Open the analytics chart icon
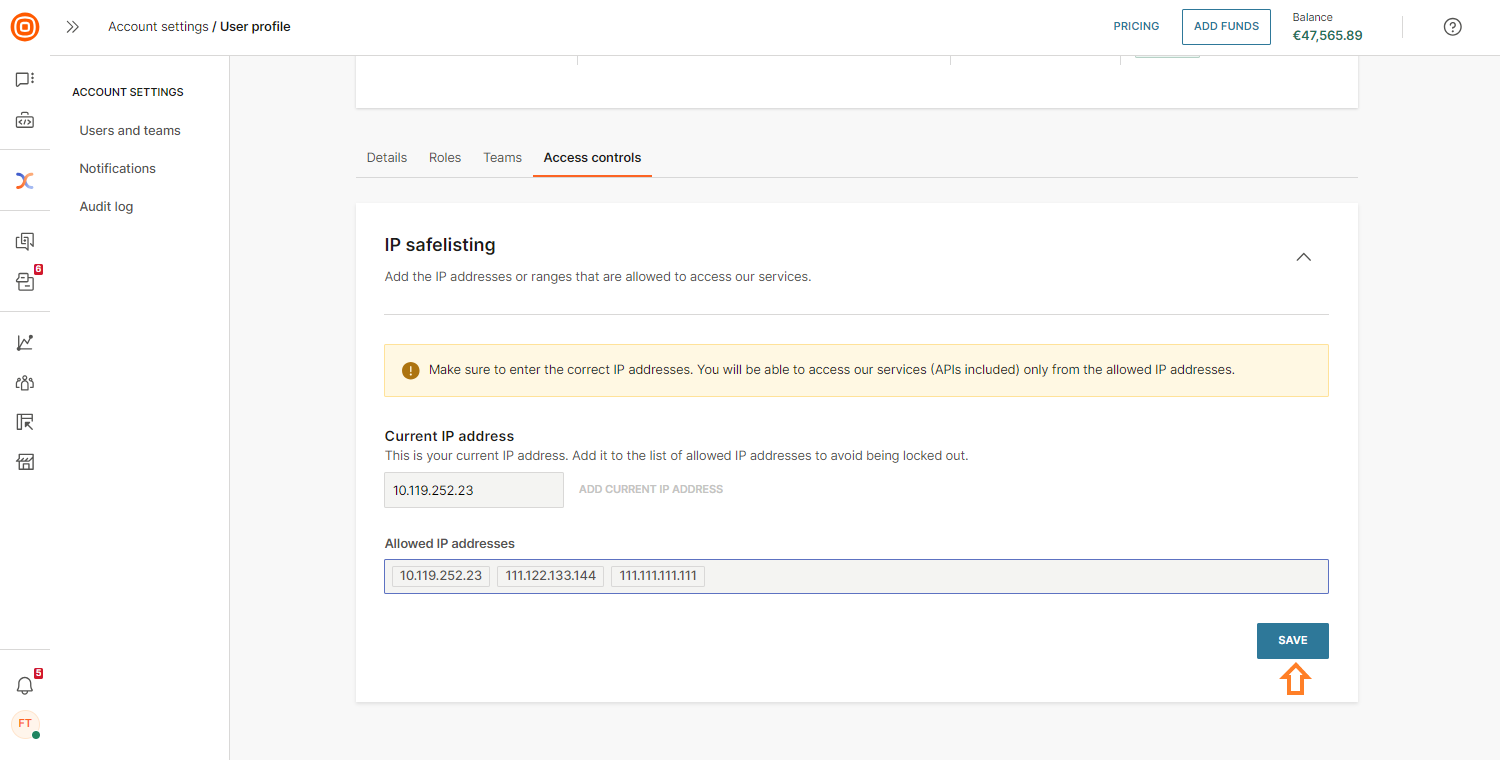 click(25, 343)
